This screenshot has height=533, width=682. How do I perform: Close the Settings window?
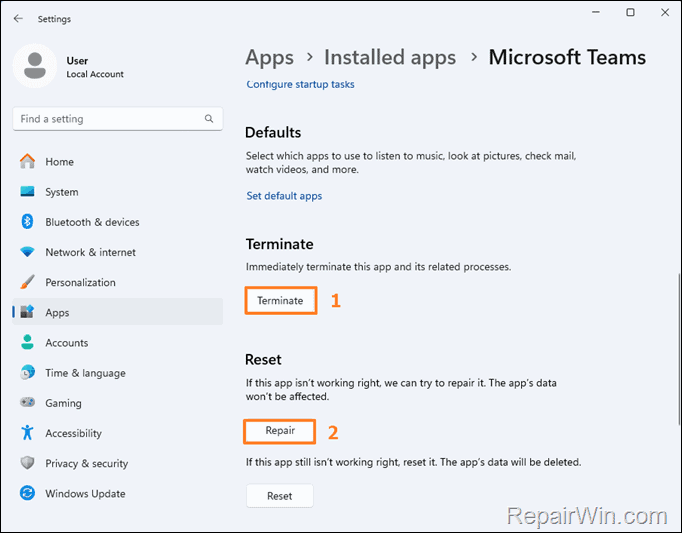665,12
